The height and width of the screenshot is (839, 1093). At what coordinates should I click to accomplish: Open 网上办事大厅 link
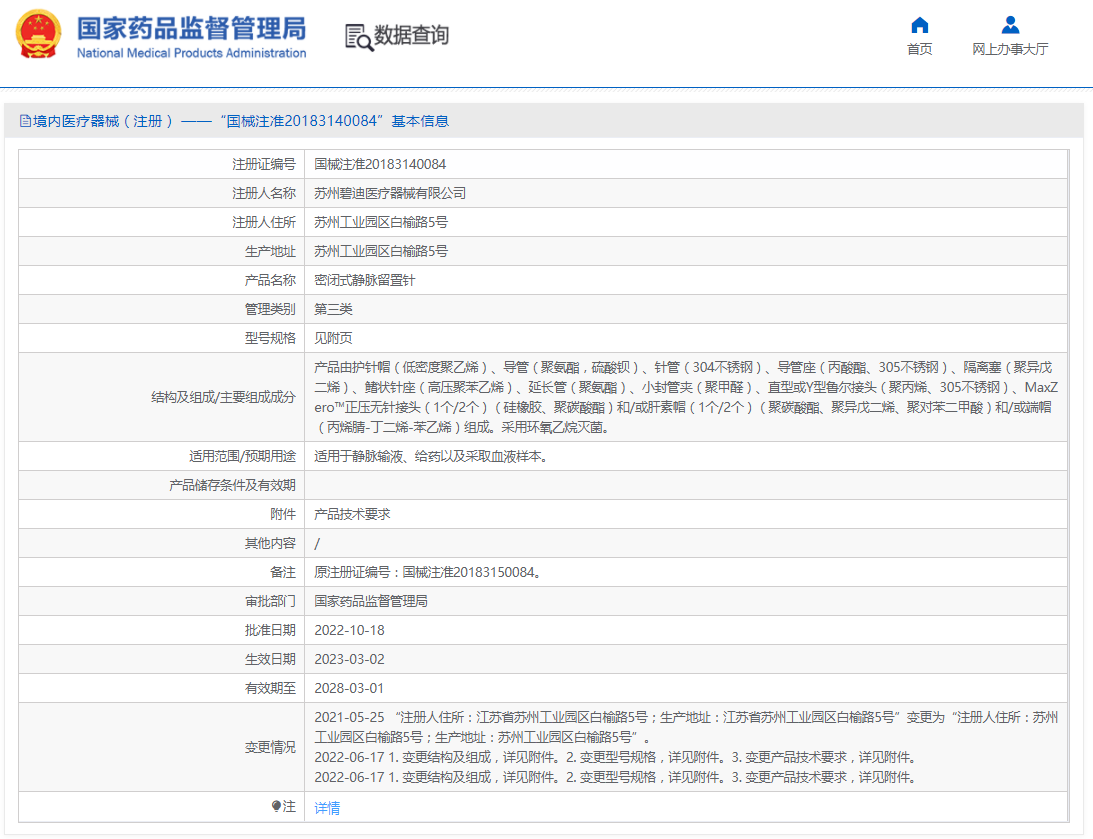coord(1010,49)
